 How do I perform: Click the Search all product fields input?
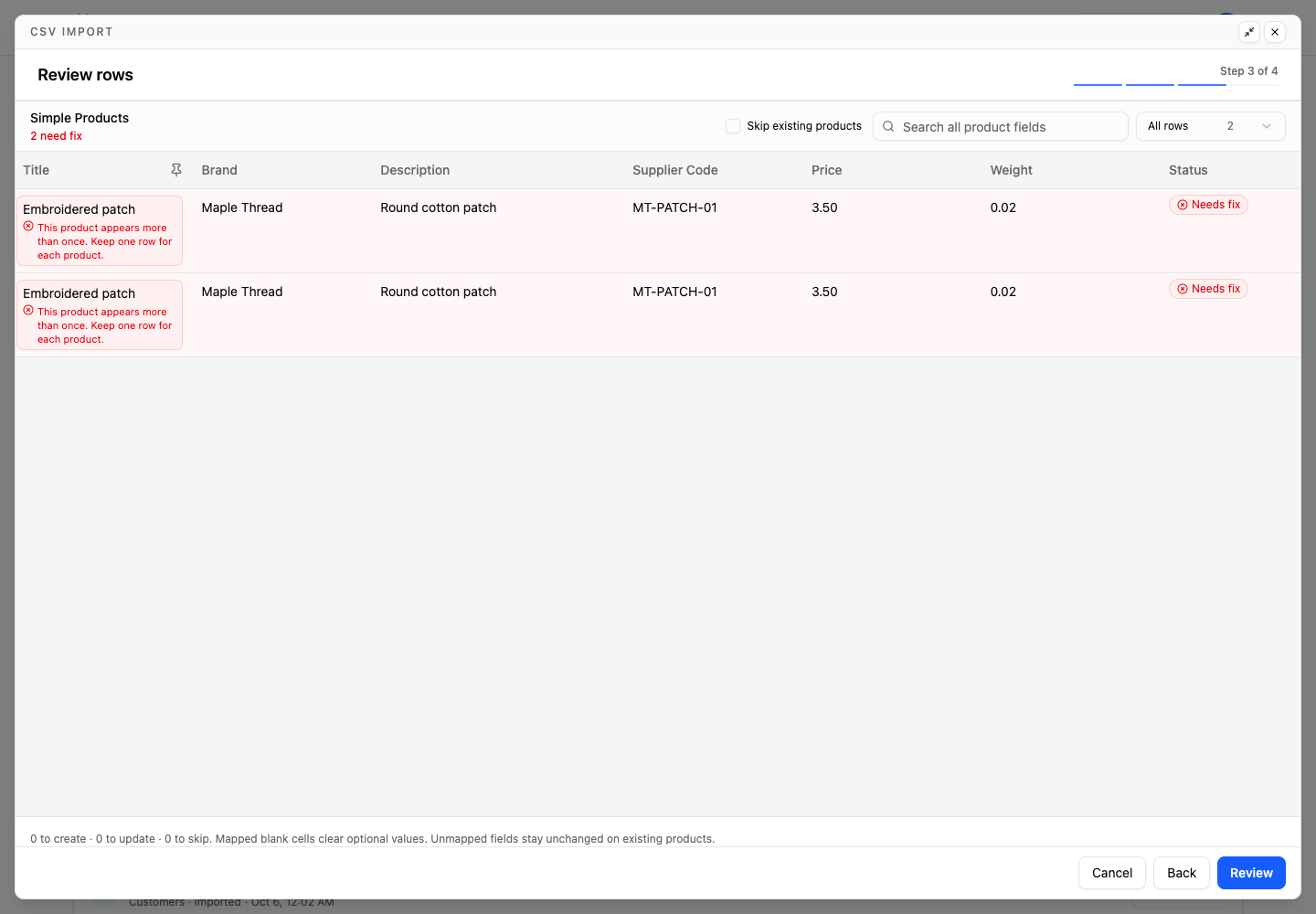pyautogui.click(x=1001, y=126)
